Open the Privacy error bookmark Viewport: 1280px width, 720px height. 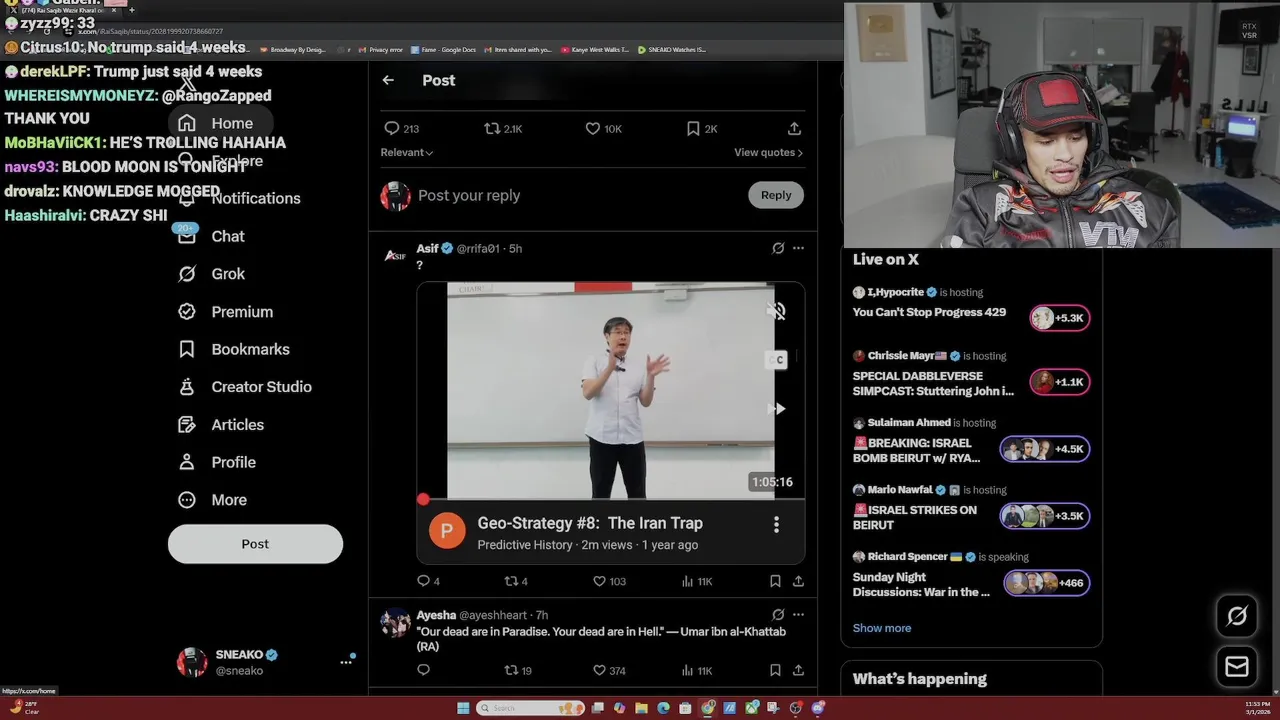[382, 49]
